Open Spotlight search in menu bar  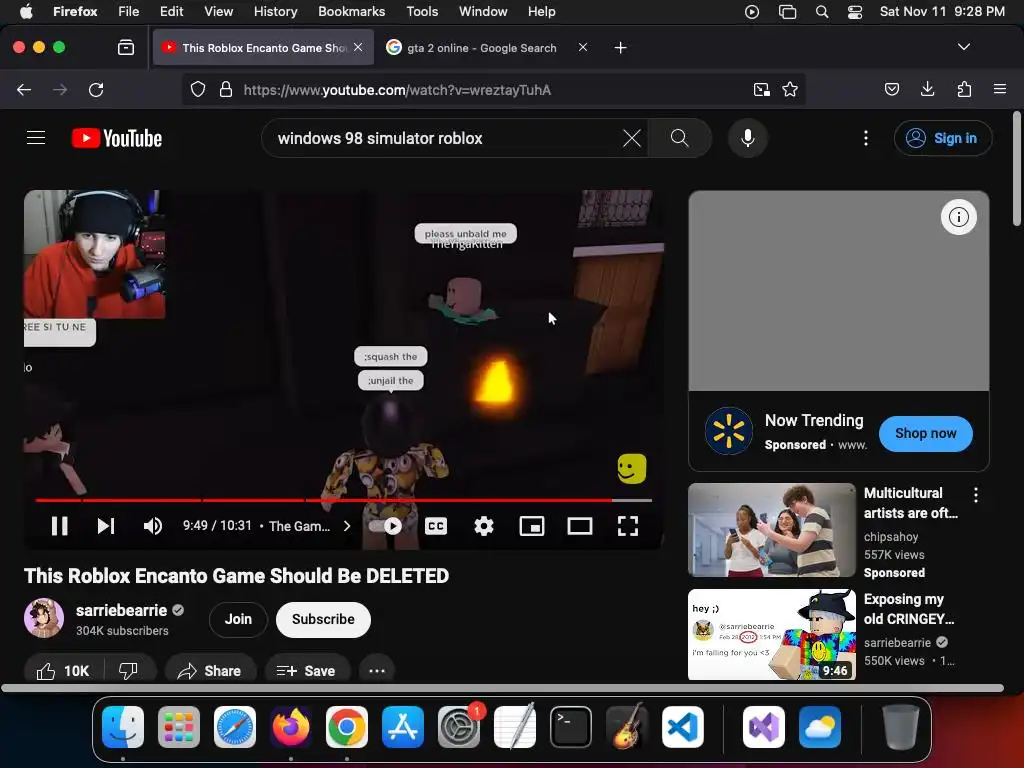tap(822, 12)
